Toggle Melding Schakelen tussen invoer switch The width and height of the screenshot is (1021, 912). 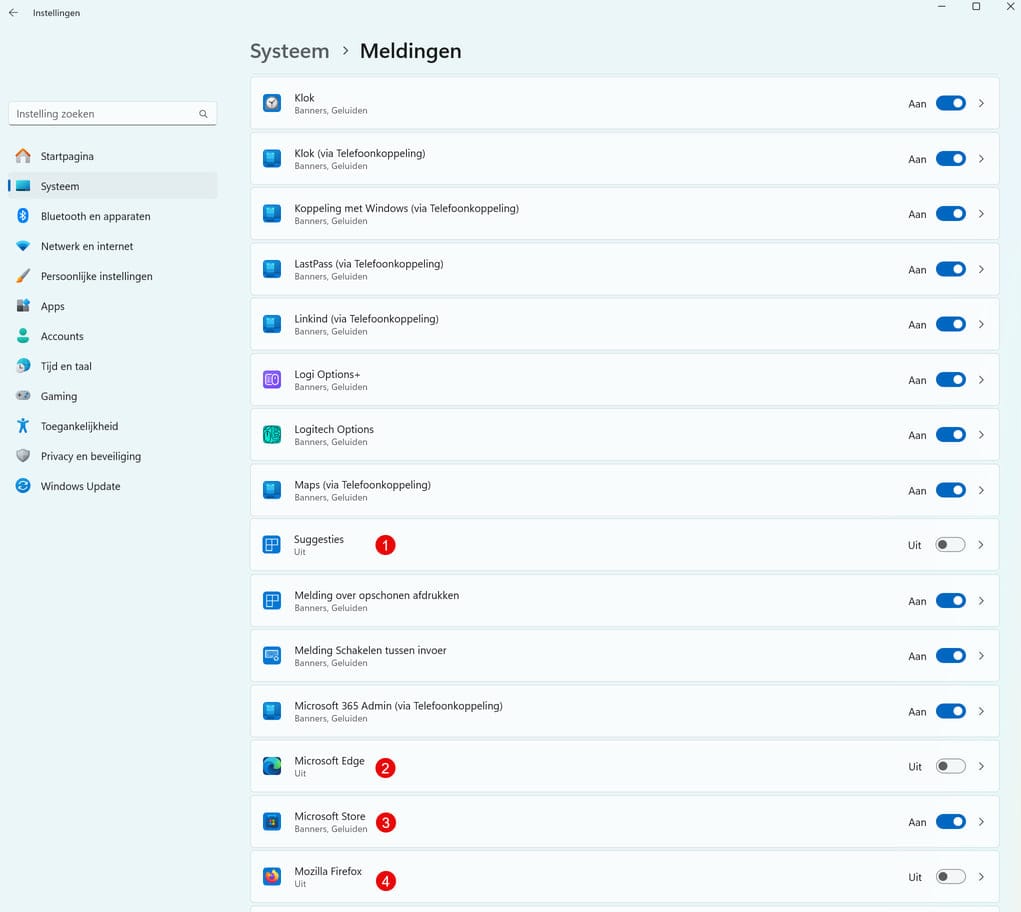[951, 656]
